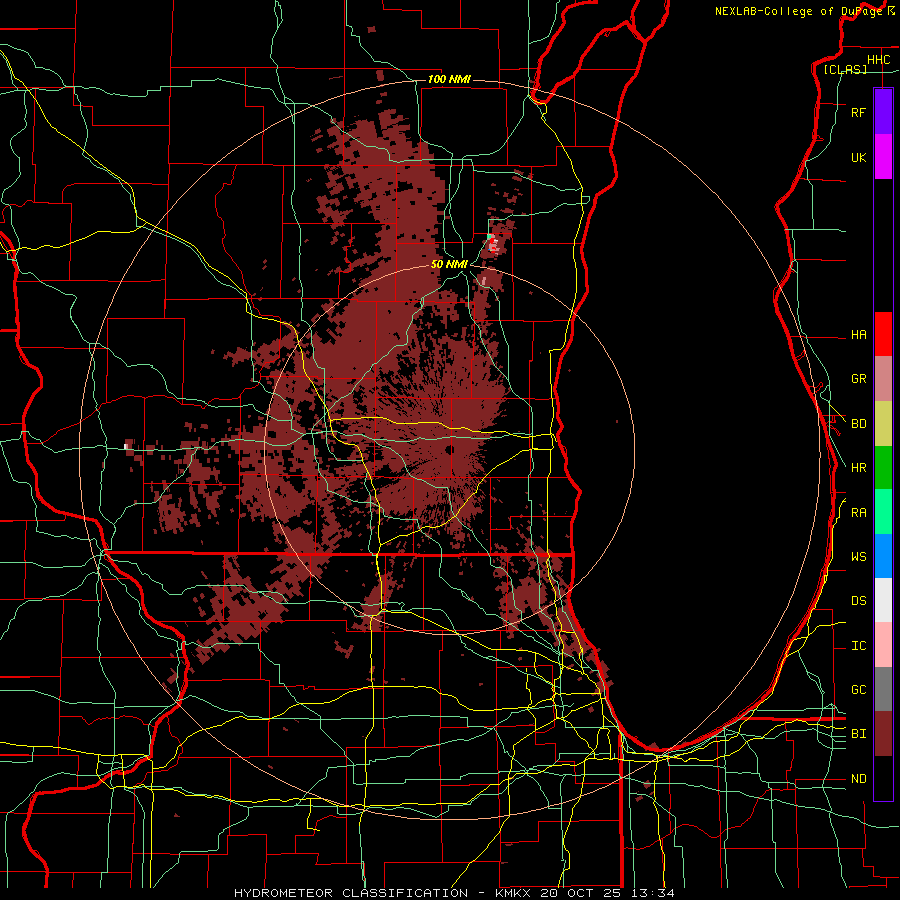Image resolution: width=900 pixels, height=900 pixels.
Task: Click the GC gray legend swatch
Action: tap(883, 689)
